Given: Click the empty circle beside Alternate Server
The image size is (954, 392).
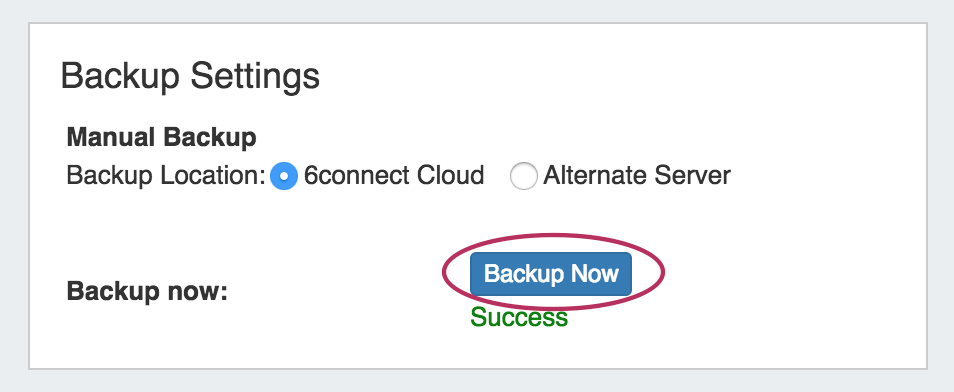Looking at the screenshot, I should 523,177.
